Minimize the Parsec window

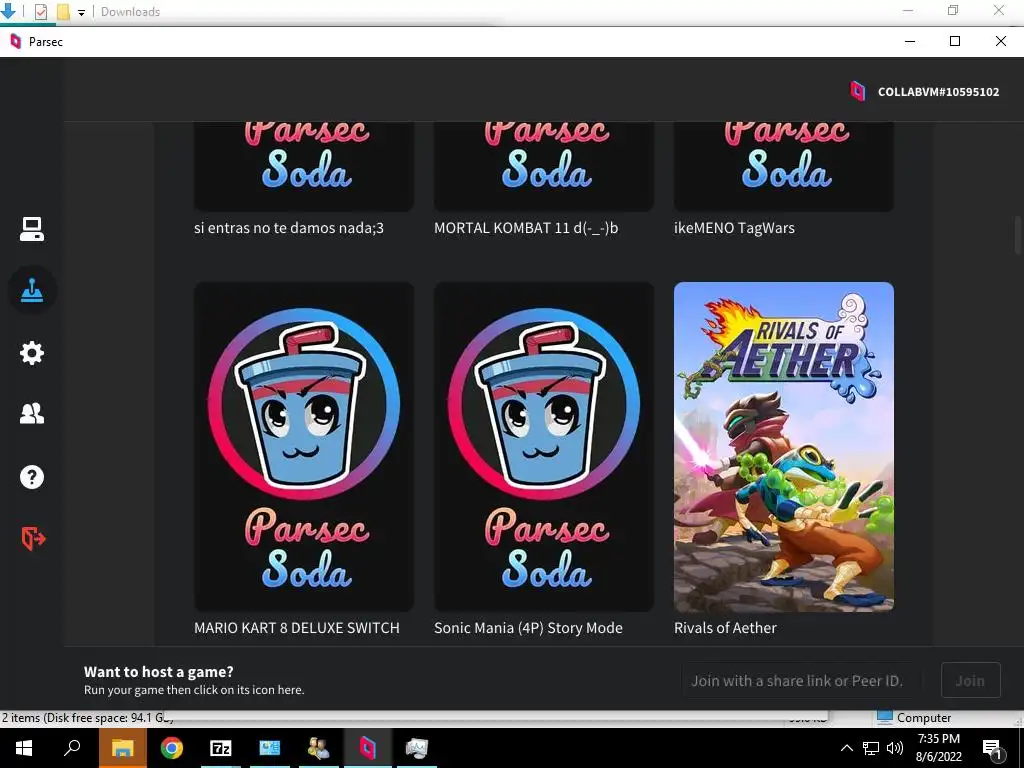(910, 41)
